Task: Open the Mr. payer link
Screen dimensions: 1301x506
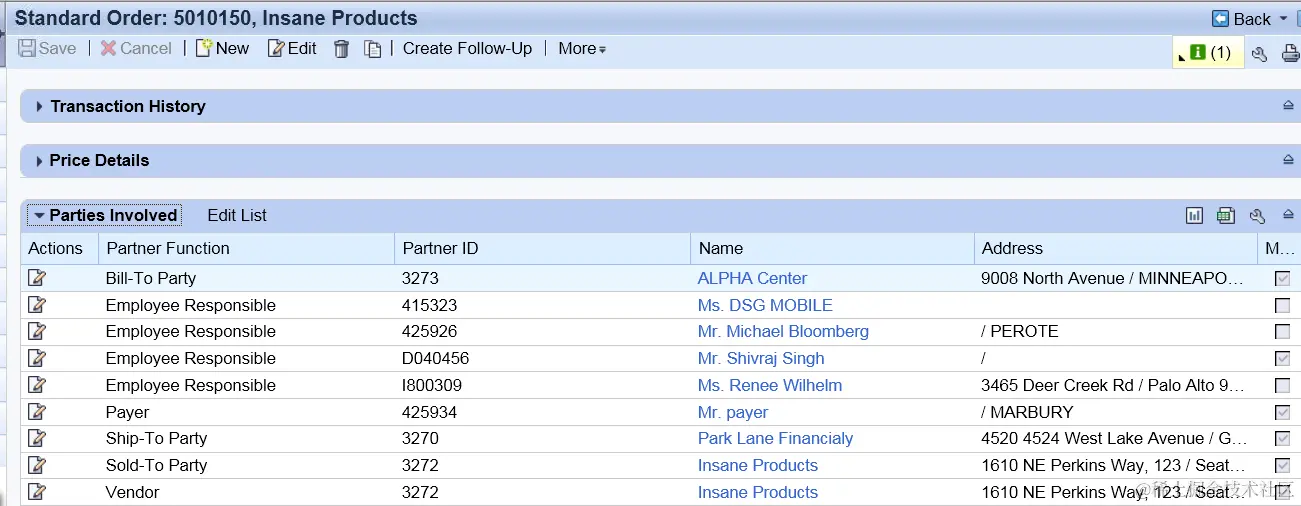Action: click(x=733, y=412)
